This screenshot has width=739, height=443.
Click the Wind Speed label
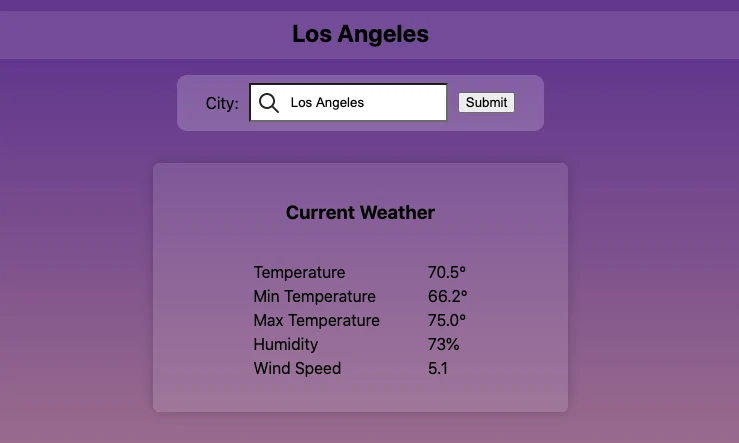coord(297,369)
